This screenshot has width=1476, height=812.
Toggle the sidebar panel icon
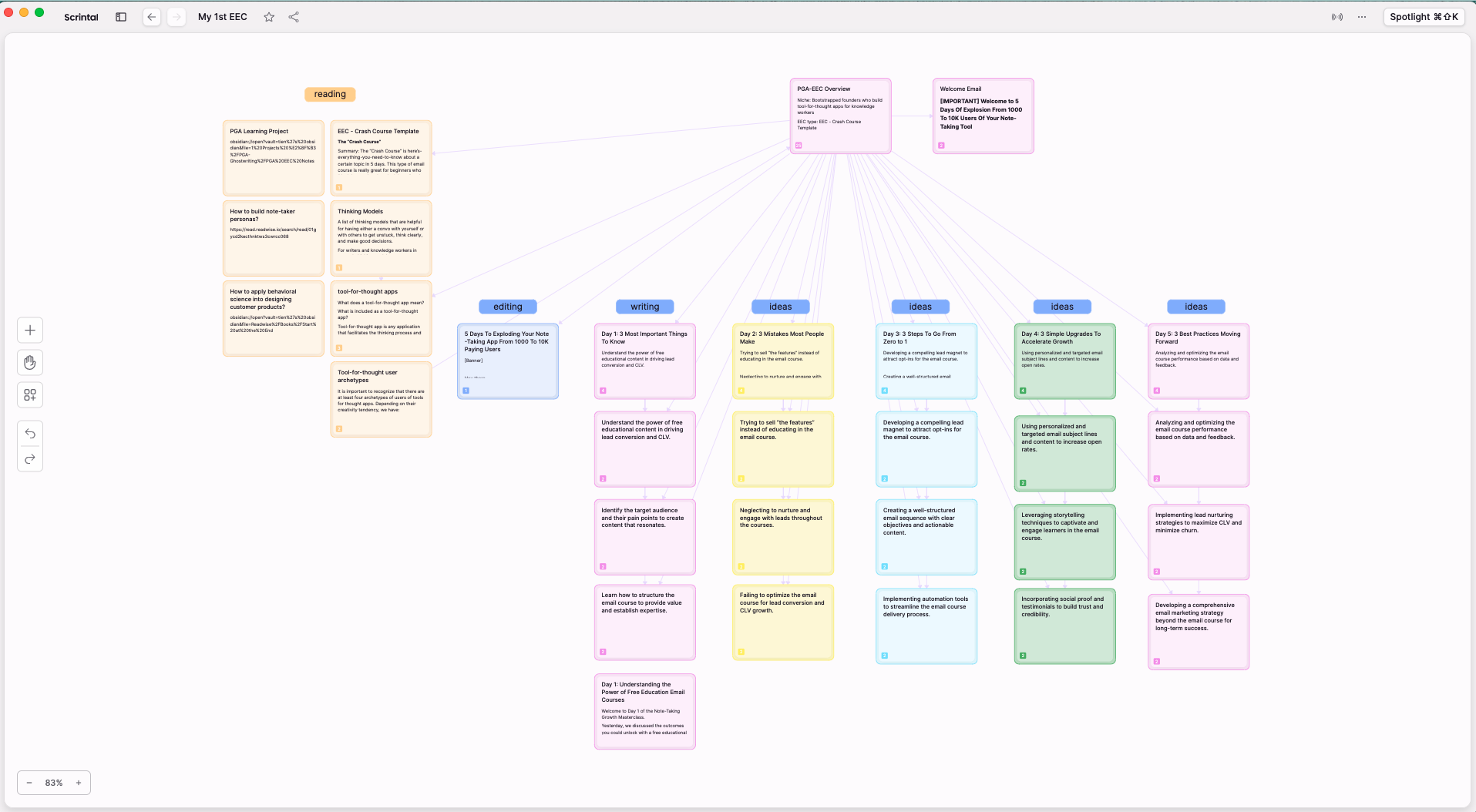121,17
